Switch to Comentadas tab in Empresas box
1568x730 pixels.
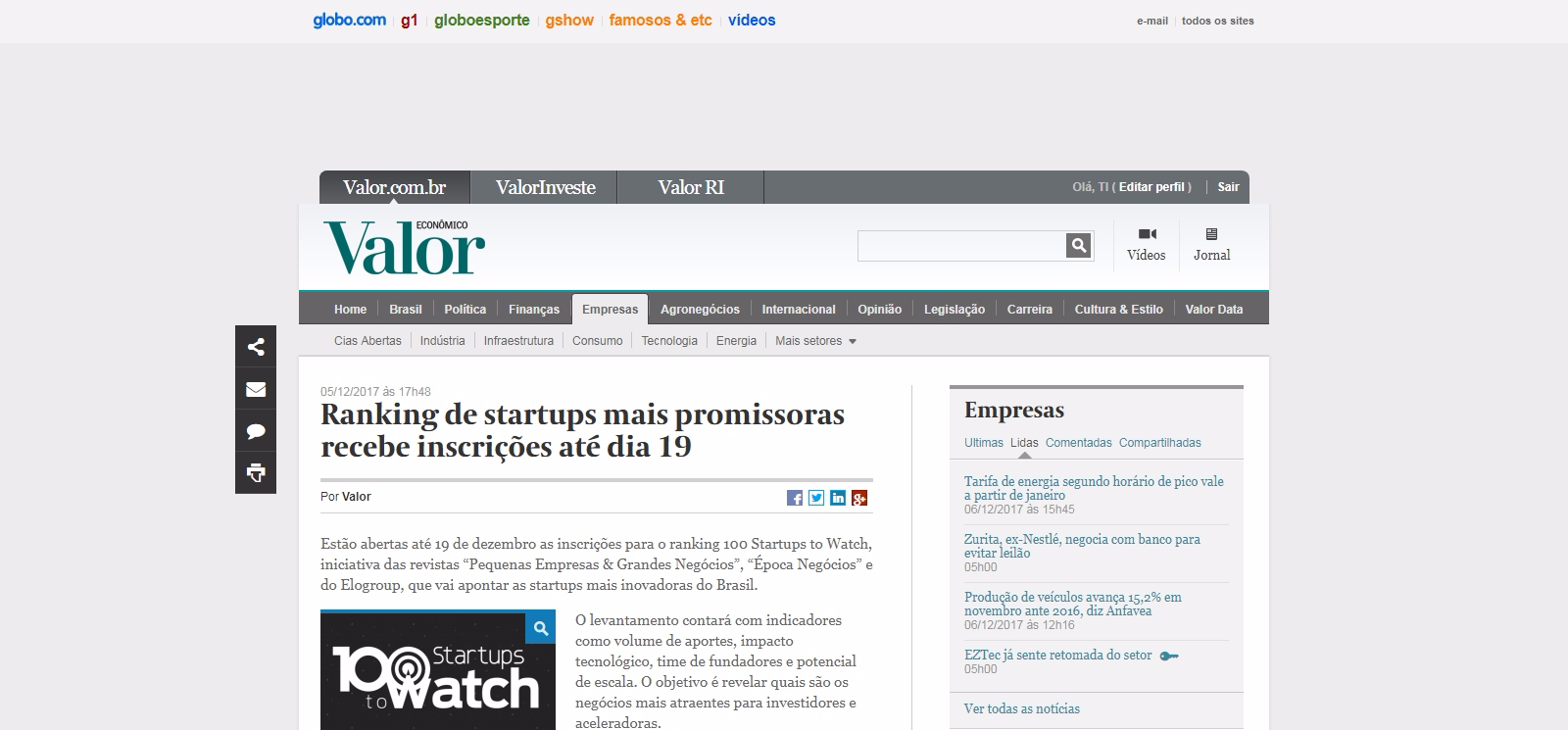pyautogui.click(x=1079, y=443)
